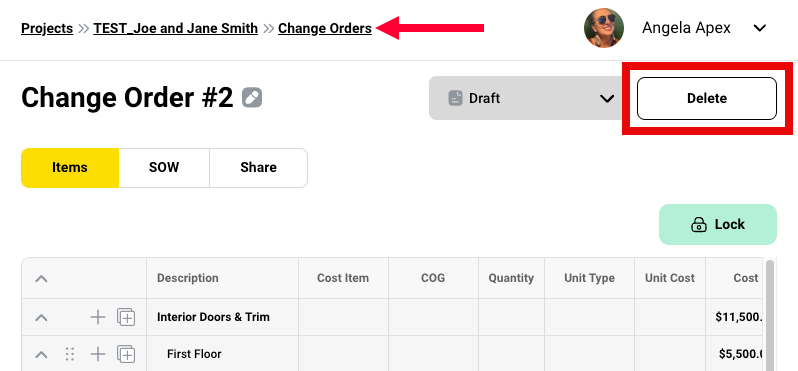Screen dimensions: 798x371
Task: Duplicate the First Floor row
Action: tap(126, 354)
